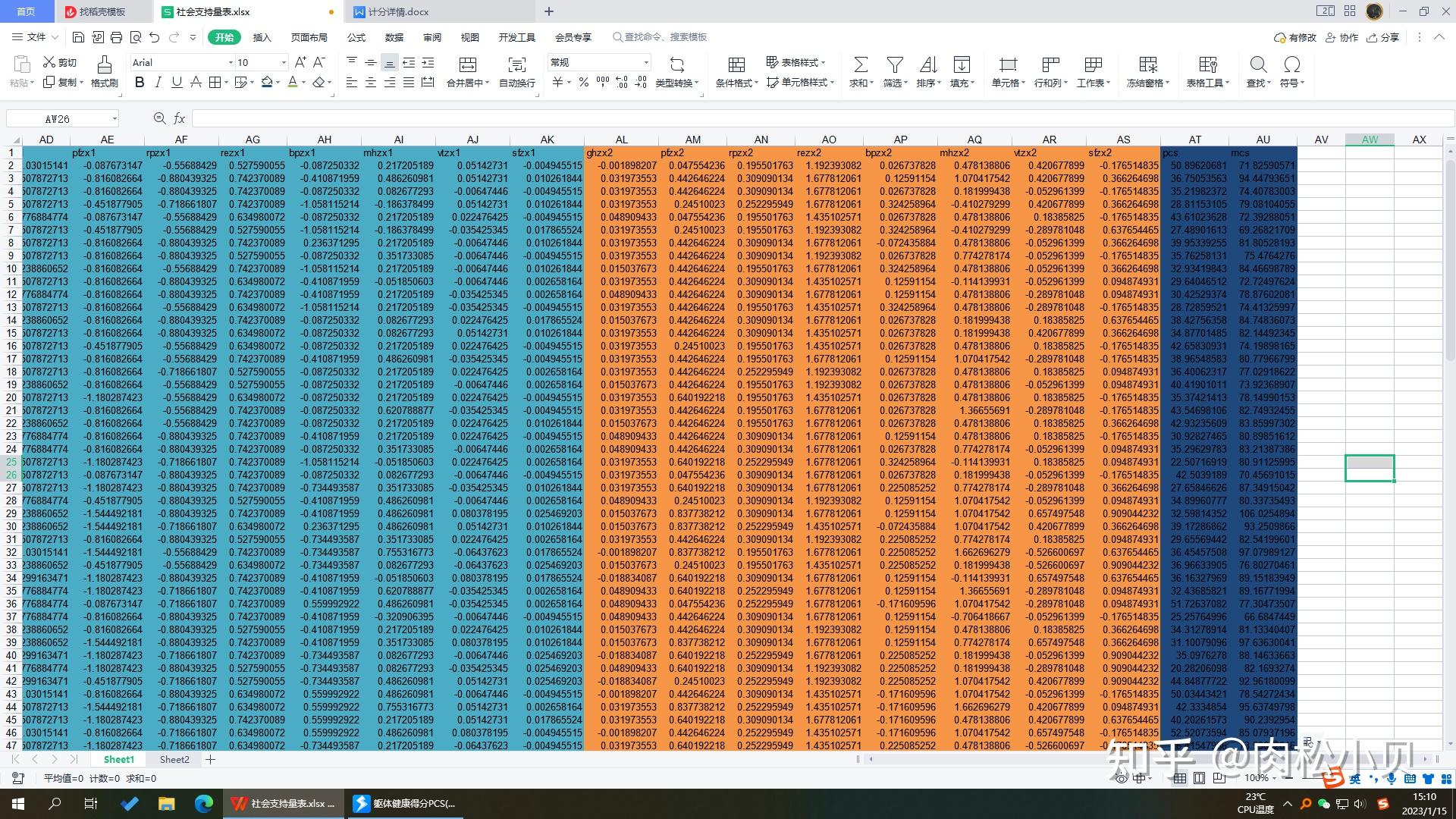Toggle bold formatting
The width and height of the screenshot is (1456, 819).
[140, 83]
